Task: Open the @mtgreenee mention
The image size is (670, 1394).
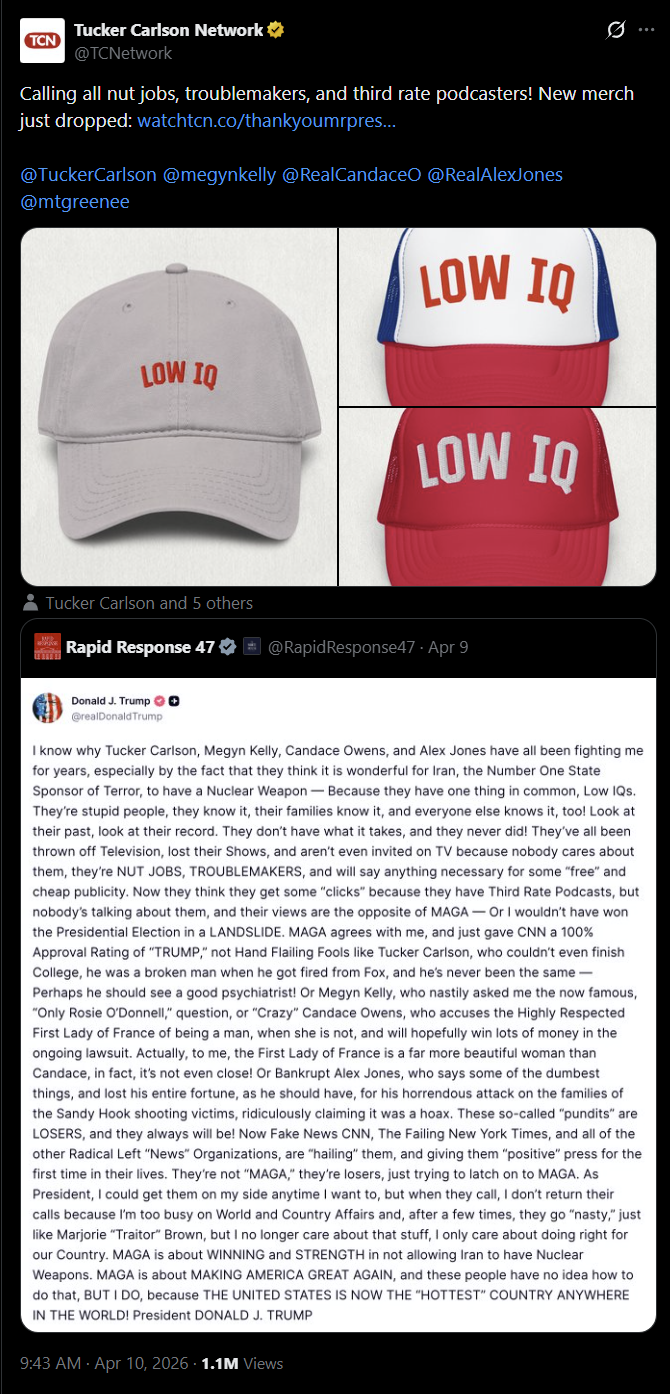Action: 75,202
